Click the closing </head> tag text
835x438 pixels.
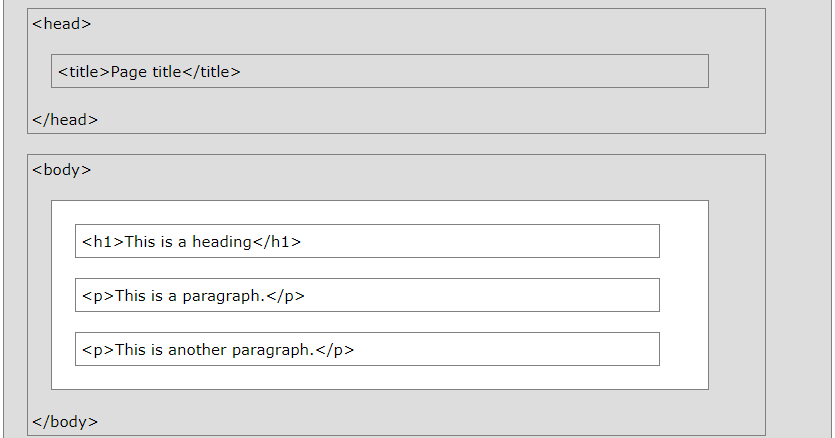[64, 120]
